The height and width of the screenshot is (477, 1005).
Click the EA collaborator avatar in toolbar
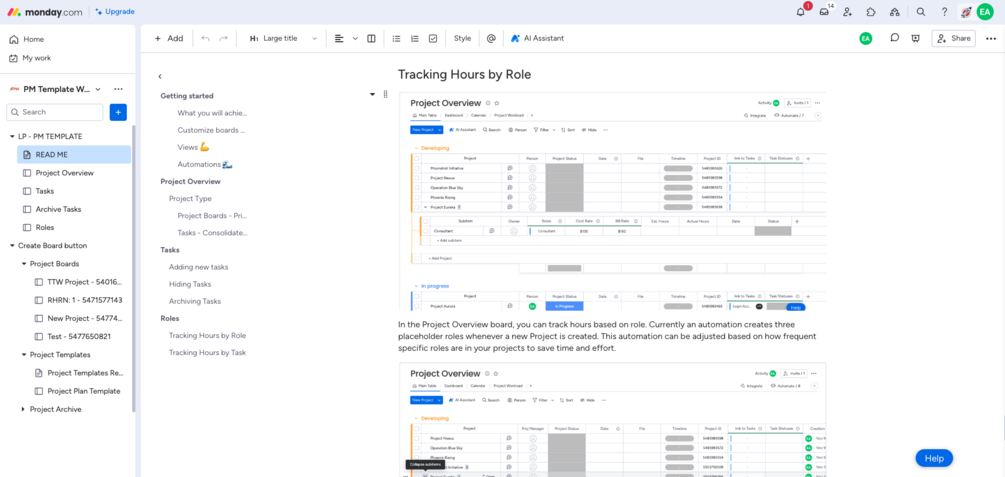coord(866,38)
